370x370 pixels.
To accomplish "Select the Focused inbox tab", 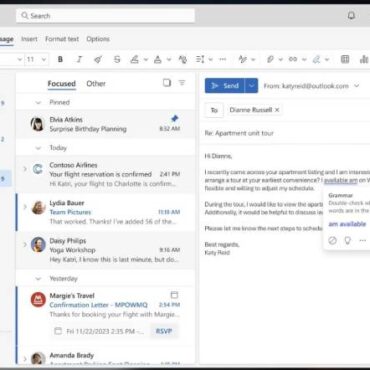I will tap(62, 84).
